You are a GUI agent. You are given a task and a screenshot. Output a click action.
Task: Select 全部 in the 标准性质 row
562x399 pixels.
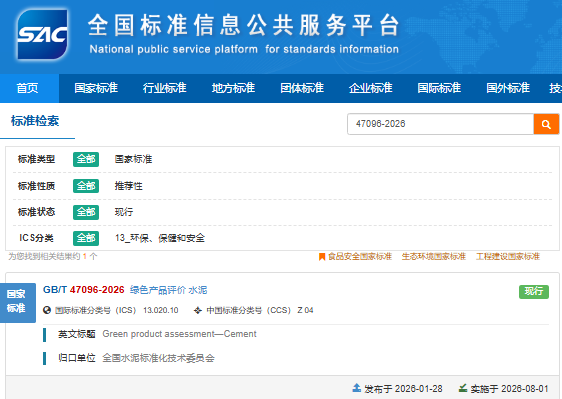tap(86, 186)
